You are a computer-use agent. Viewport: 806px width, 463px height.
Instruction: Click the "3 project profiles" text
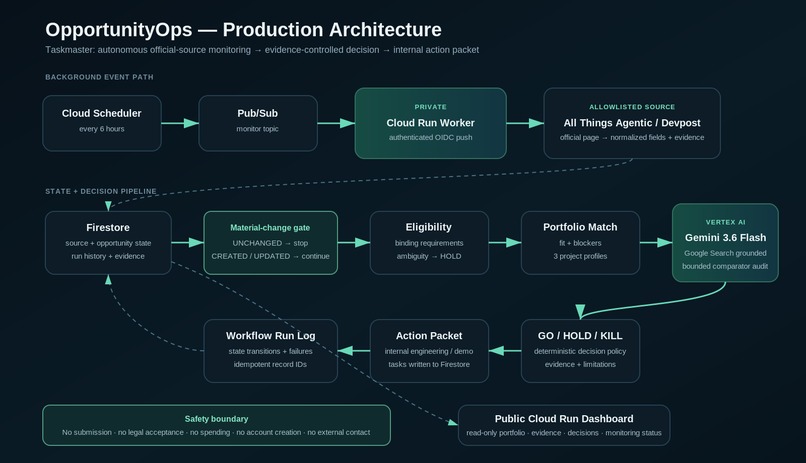(580, 256)
